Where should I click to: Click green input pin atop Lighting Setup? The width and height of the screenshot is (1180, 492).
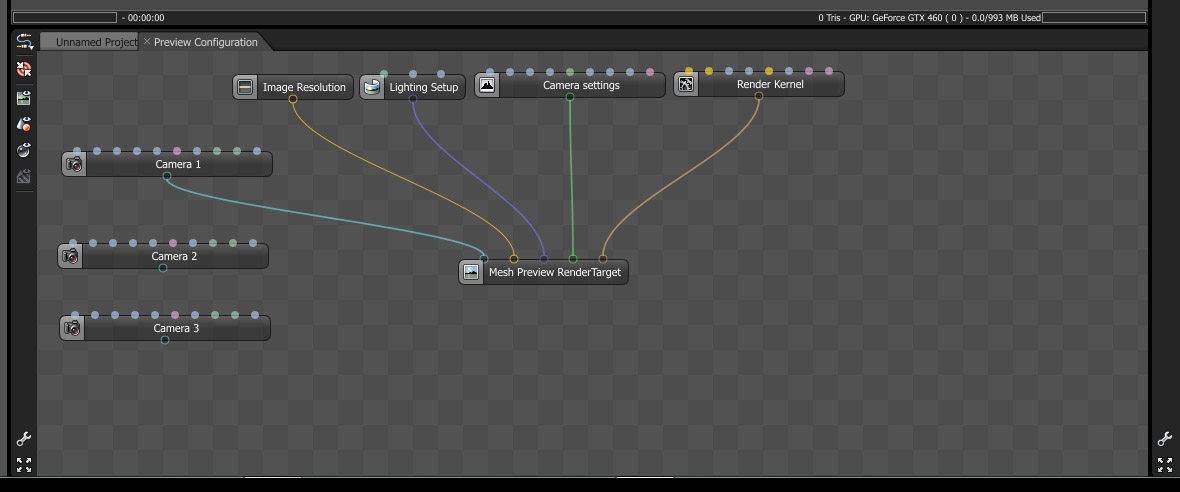(x=384, y=74)
